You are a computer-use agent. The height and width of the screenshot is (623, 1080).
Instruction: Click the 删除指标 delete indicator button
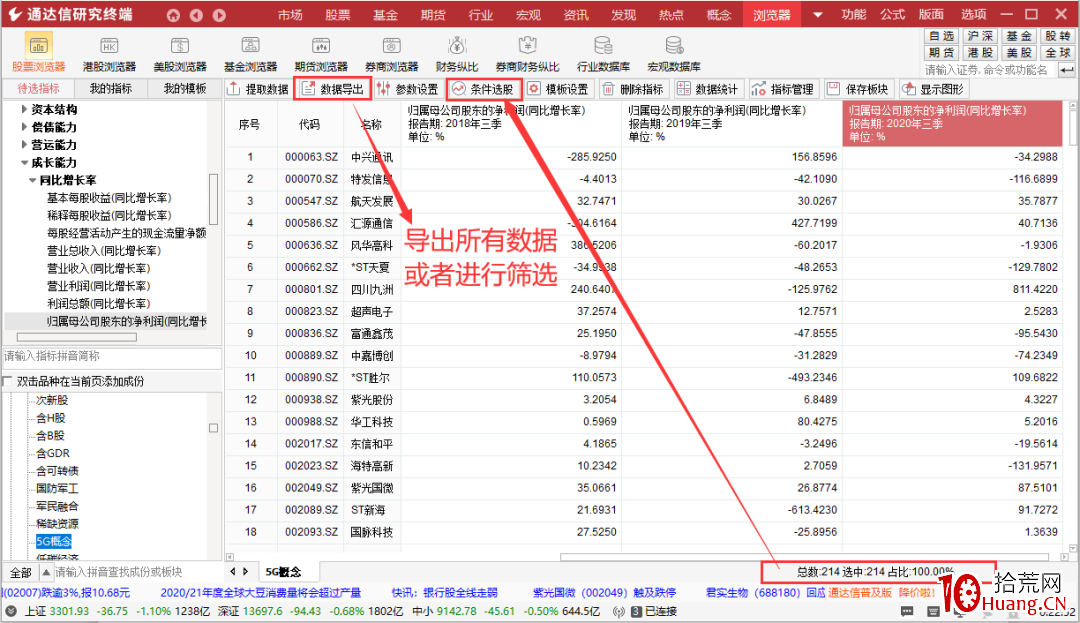pos(633,89)
